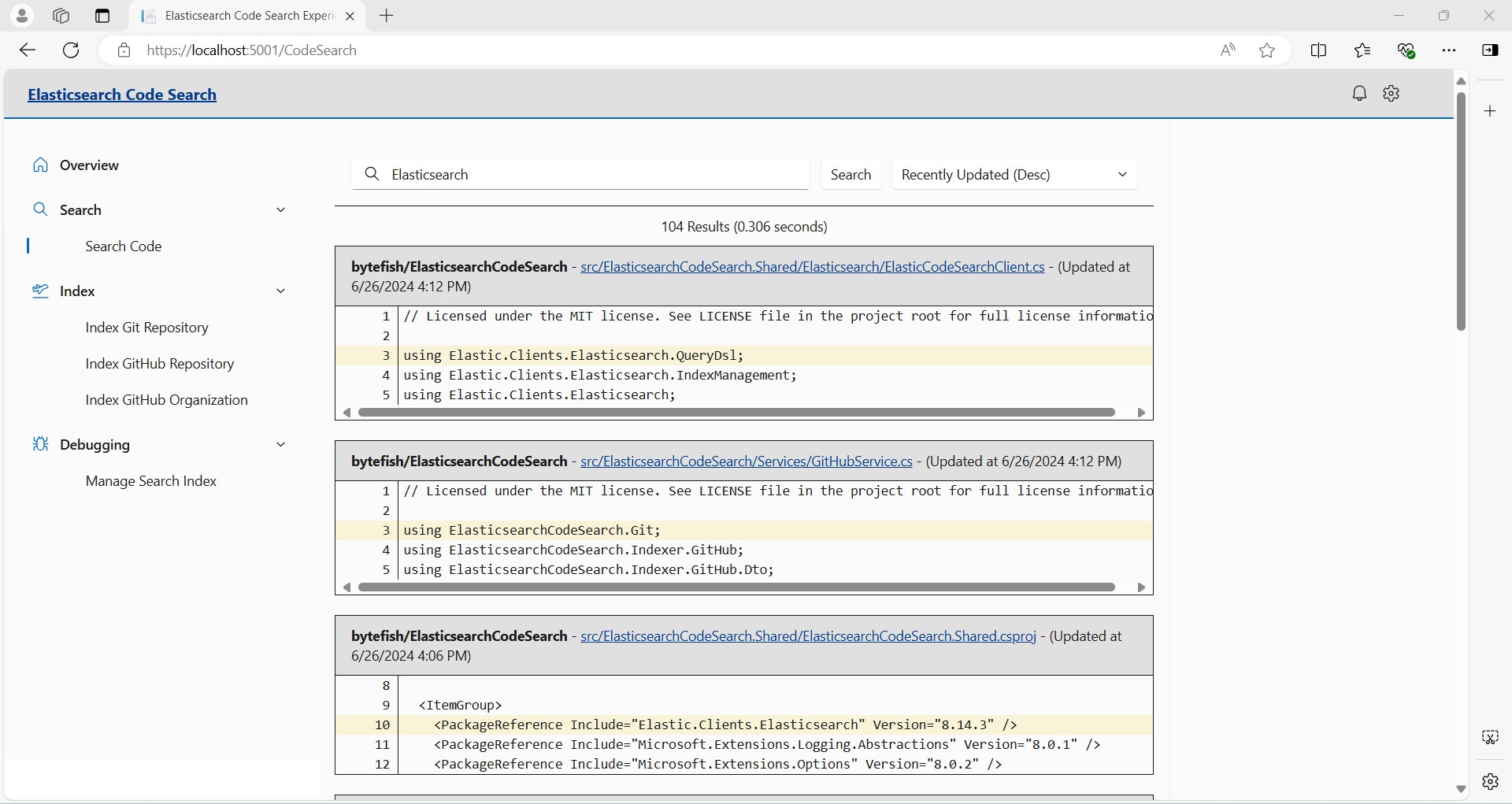The image size is (1512, 804).
Task: Open the notifications bell icon
Action: pos(1359,94)
